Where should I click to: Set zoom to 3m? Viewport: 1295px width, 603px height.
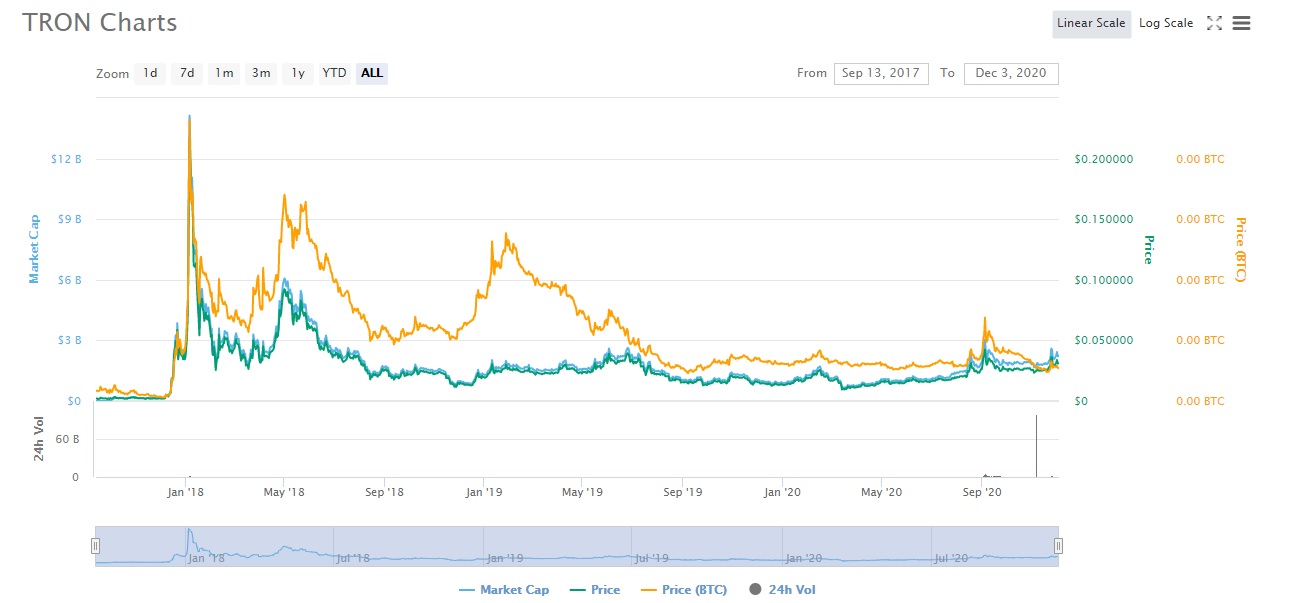261,73
